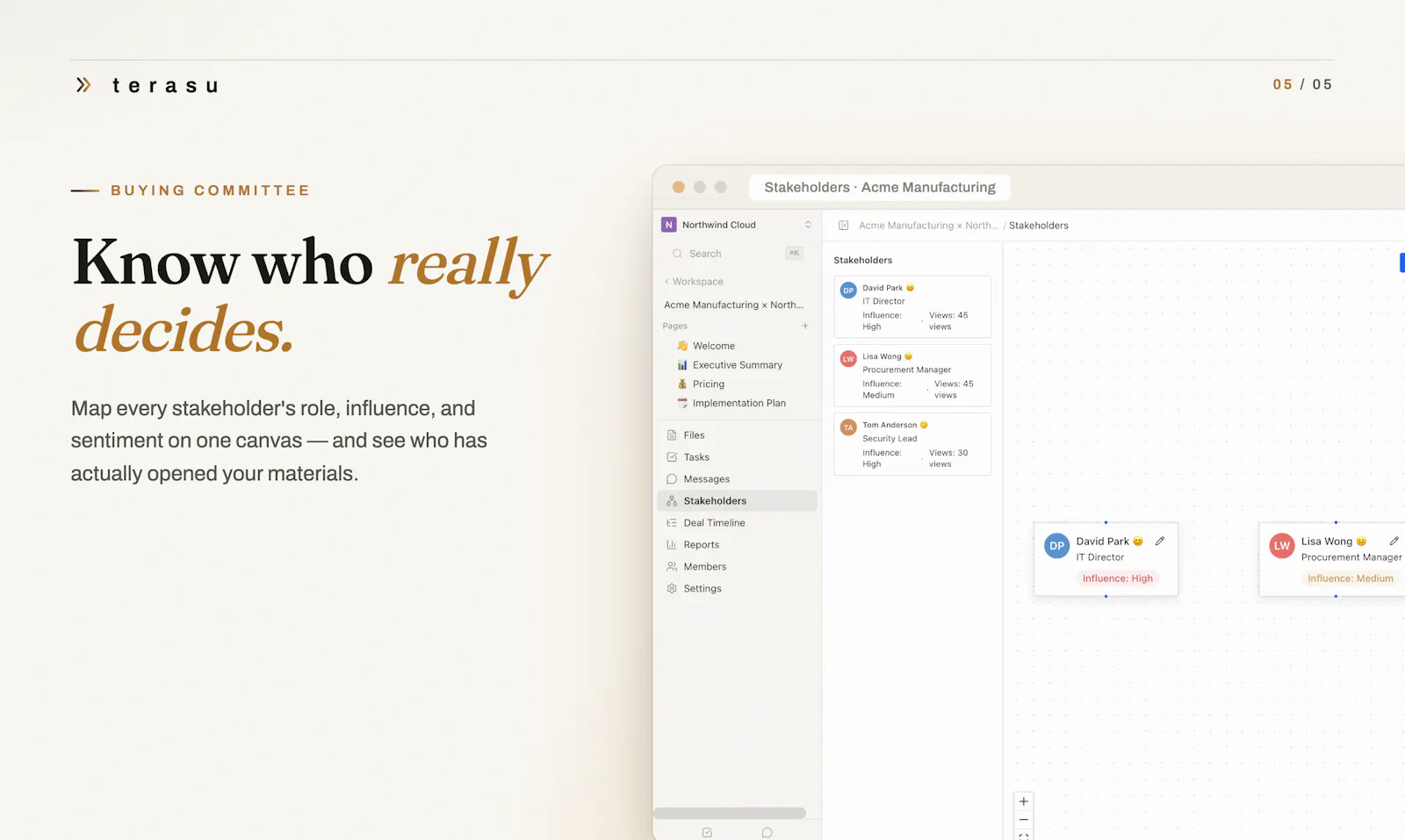
Task: Click the Deal Timeline icon
Action: point(672,523)
